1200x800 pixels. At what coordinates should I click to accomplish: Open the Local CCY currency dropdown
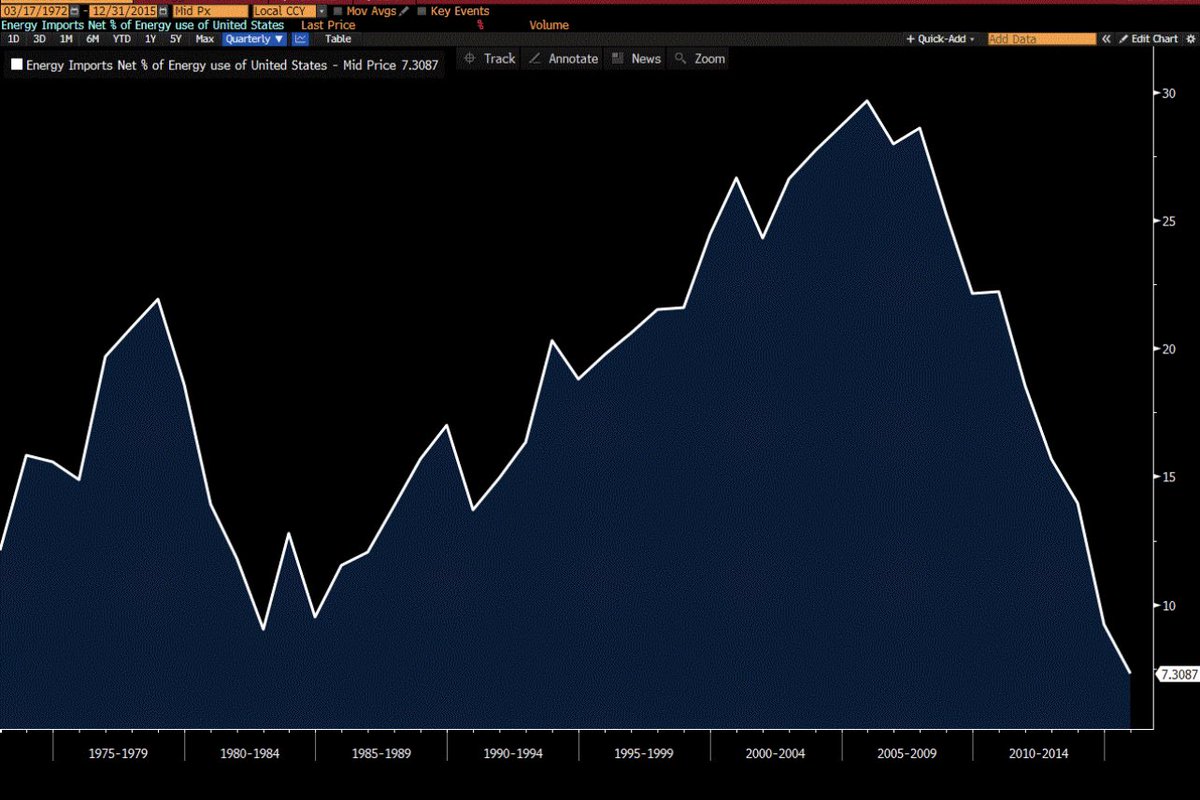(322, 11)
